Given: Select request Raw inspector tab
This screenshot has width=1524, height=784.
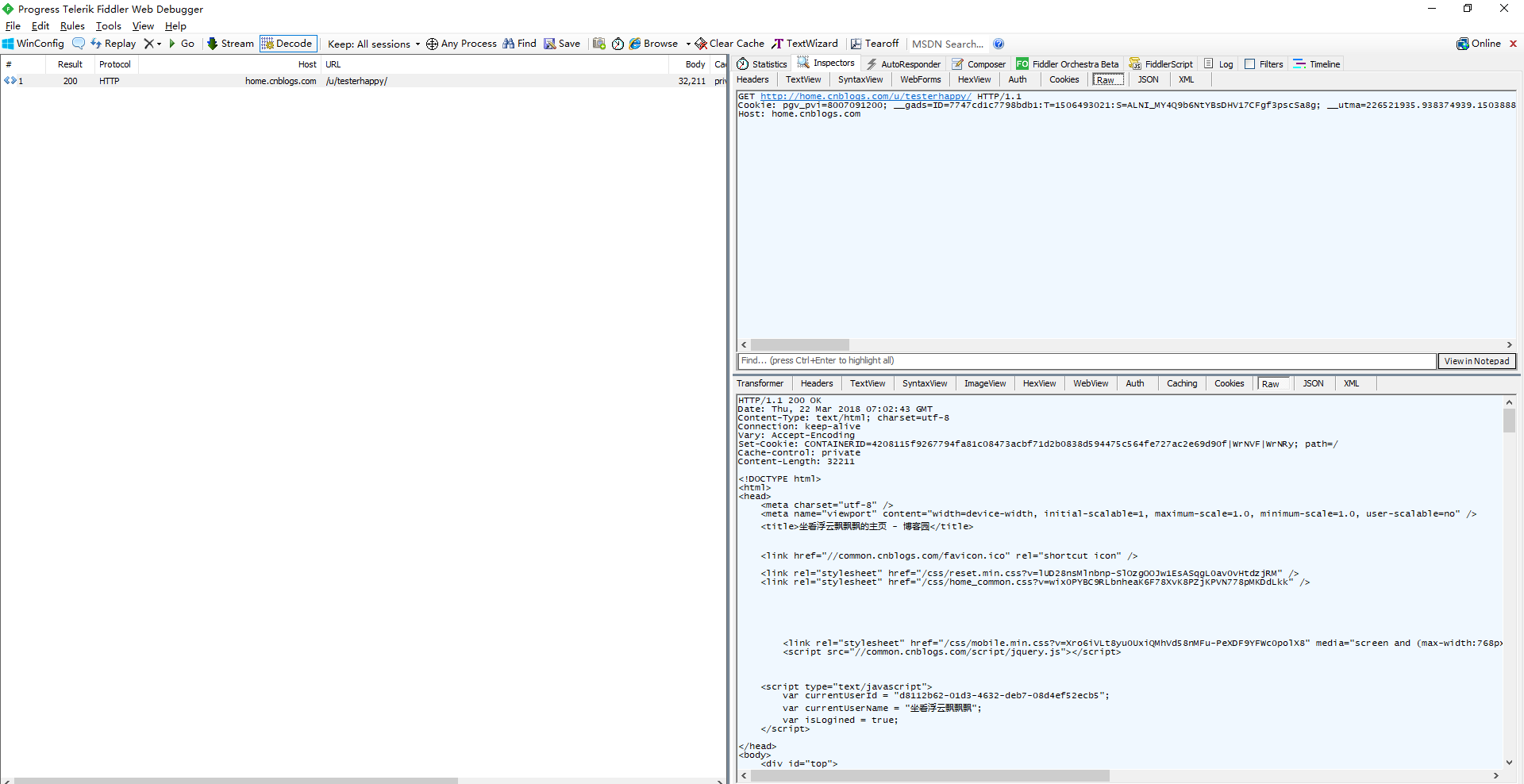Looking at the screenshot, I should (x=1108, y=79).
